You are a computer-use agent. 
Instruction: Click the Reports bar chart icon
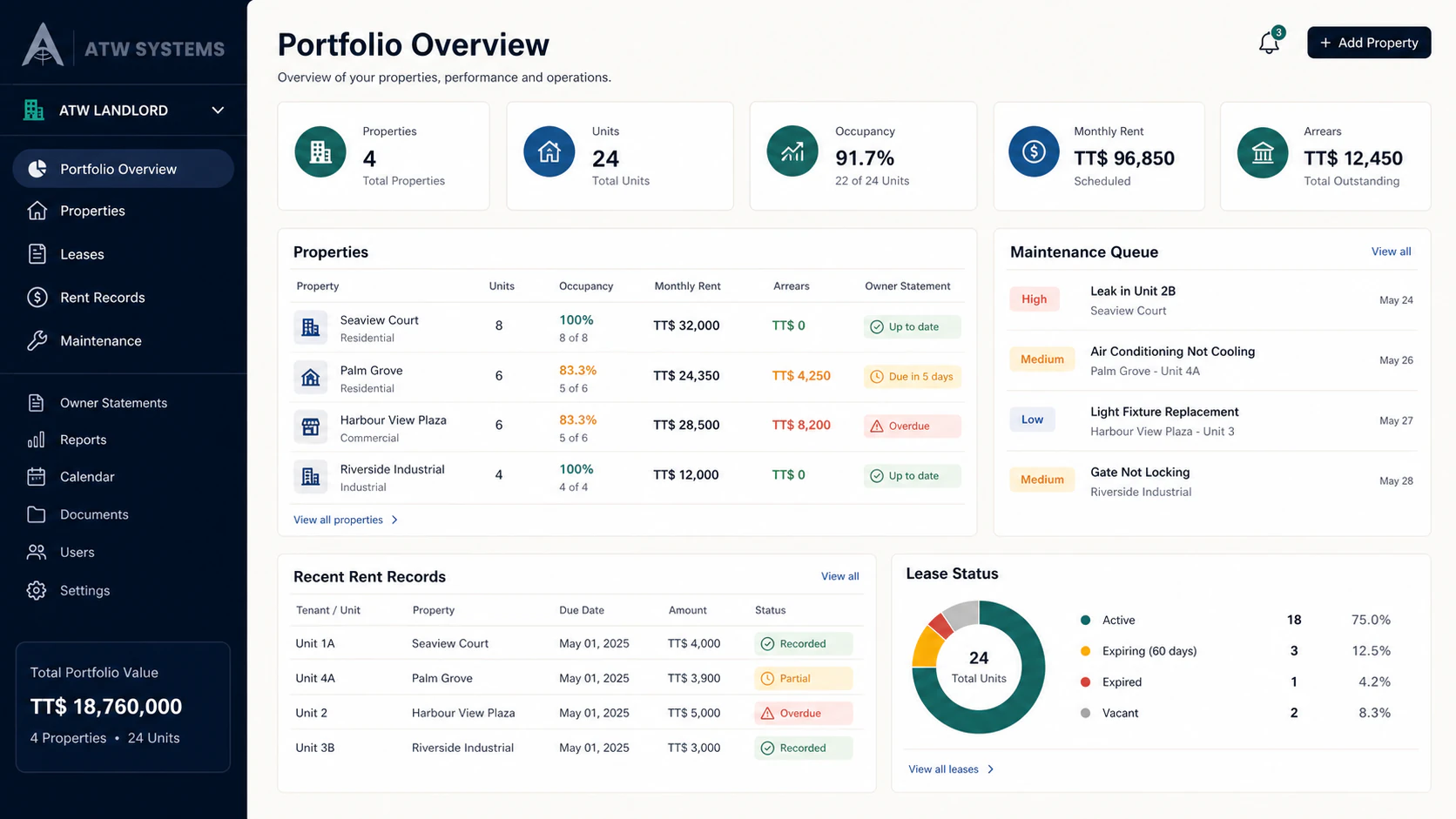click(36, 440)
